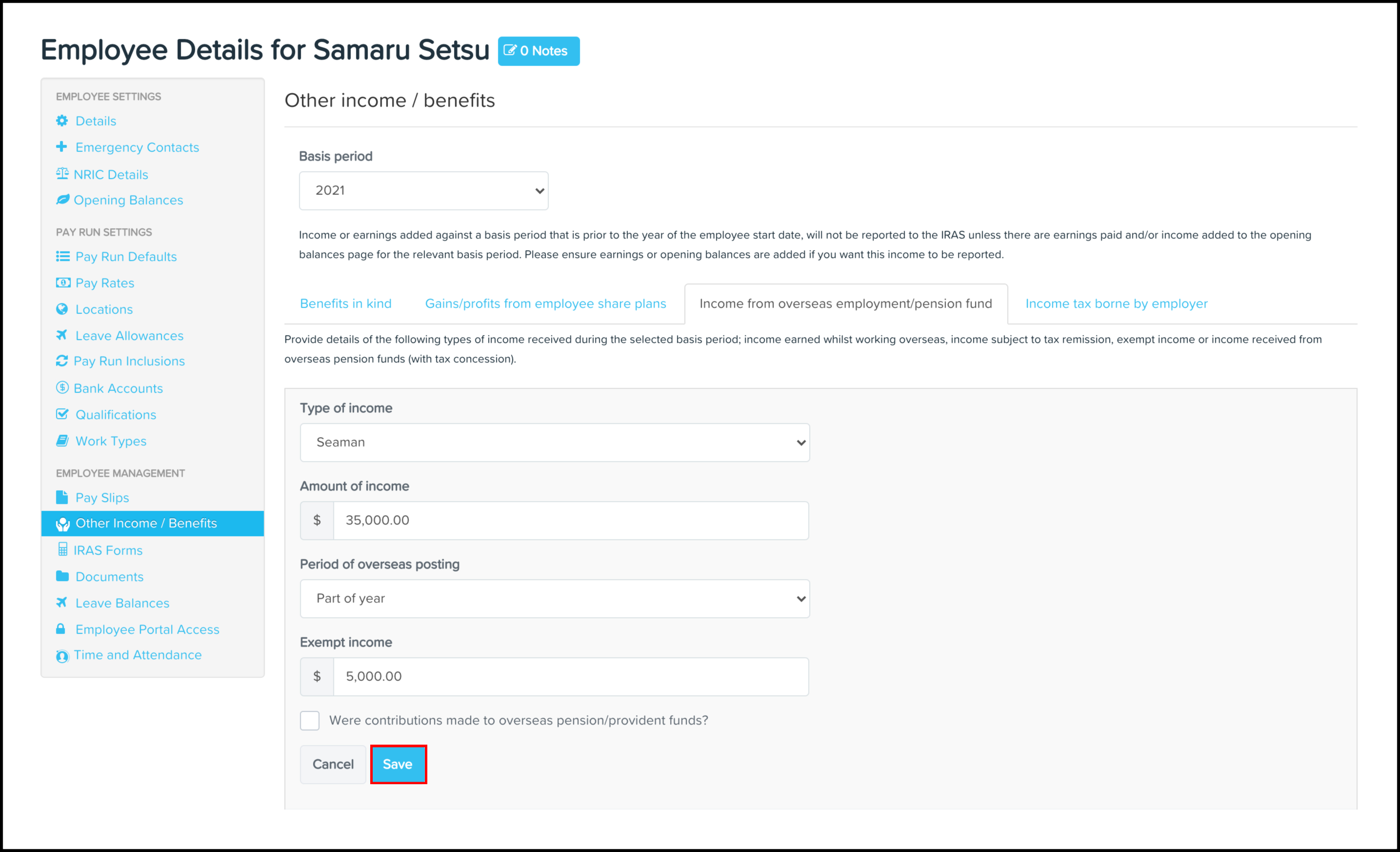This screenshot has height=852, width=1400.
Task: Expand the Type of income dropdown
Action: [555, 442]
